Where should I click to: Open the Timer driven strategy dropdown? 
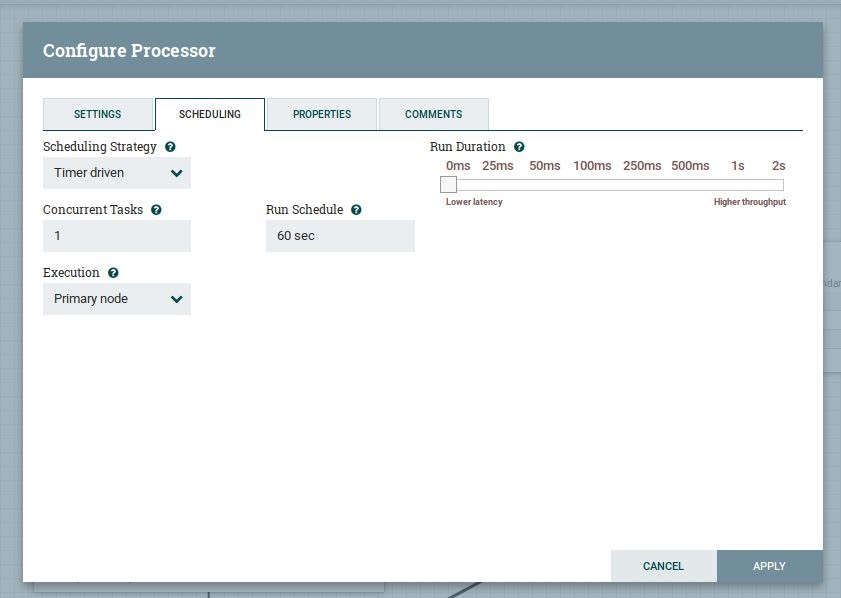click(x=117, y=173)
